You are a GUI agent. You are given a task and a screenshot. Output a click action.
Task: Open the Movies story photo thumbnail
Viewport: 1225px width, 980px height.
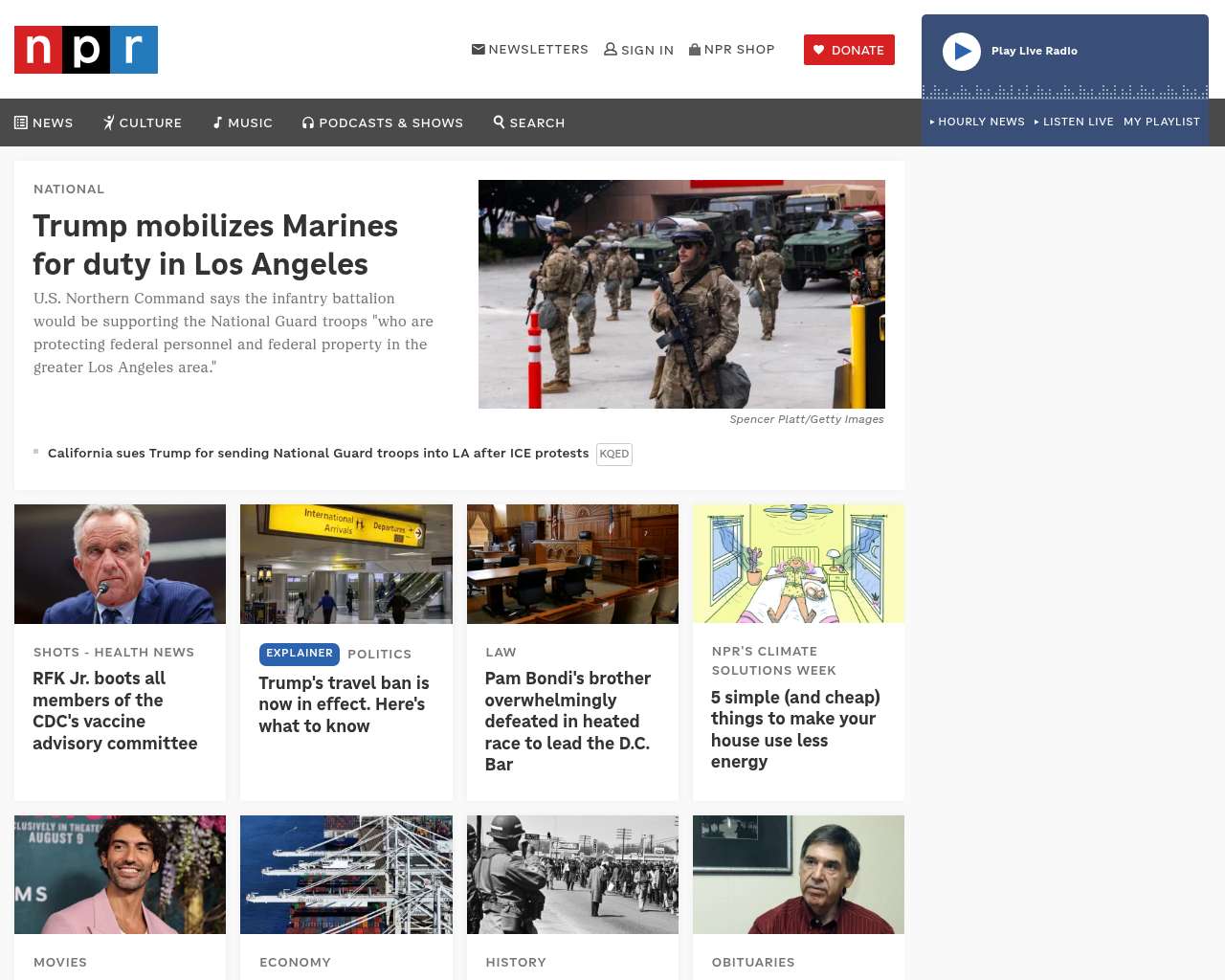(x=120, y=875)
